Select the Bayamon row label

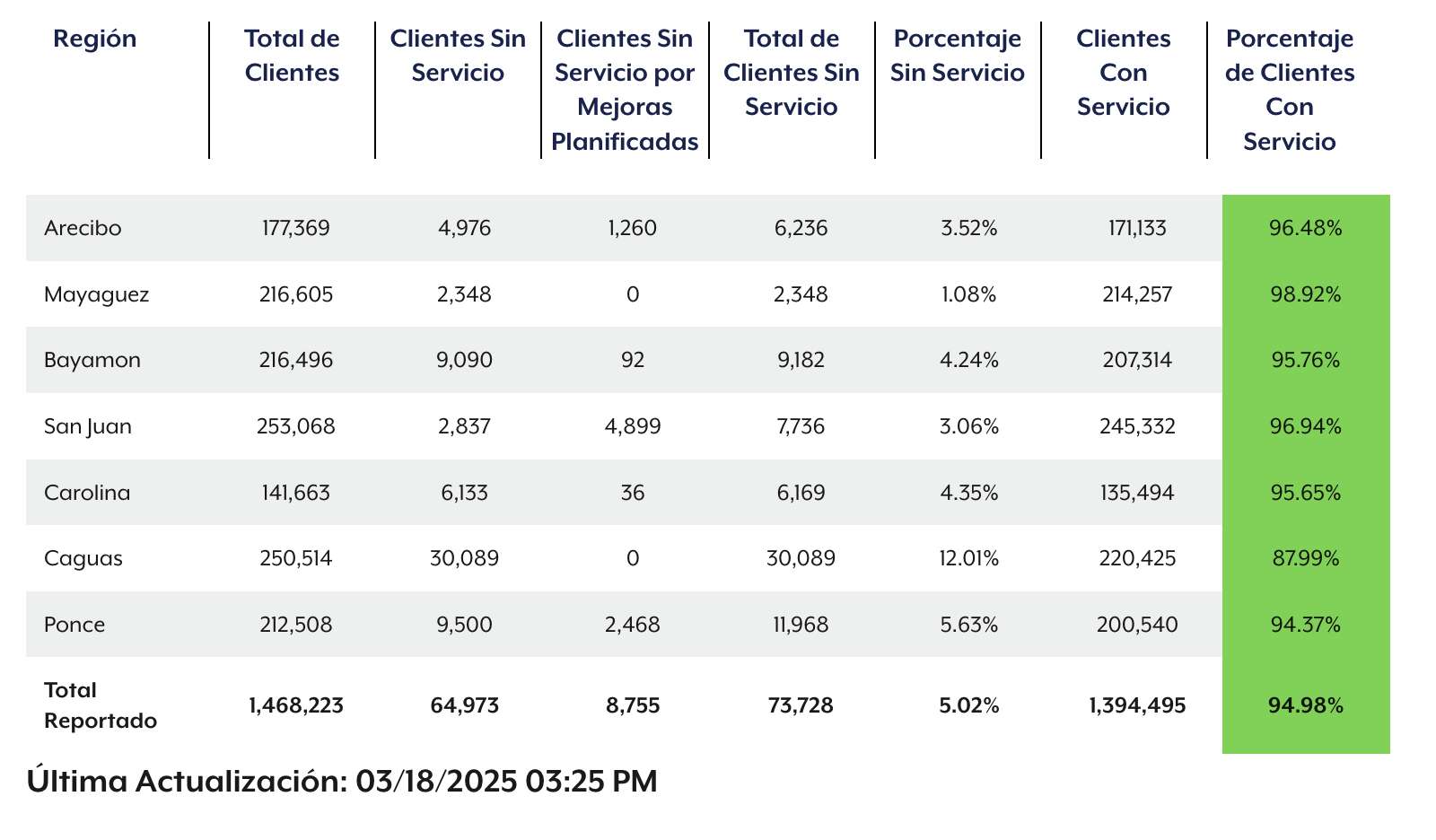coord(92,360)
